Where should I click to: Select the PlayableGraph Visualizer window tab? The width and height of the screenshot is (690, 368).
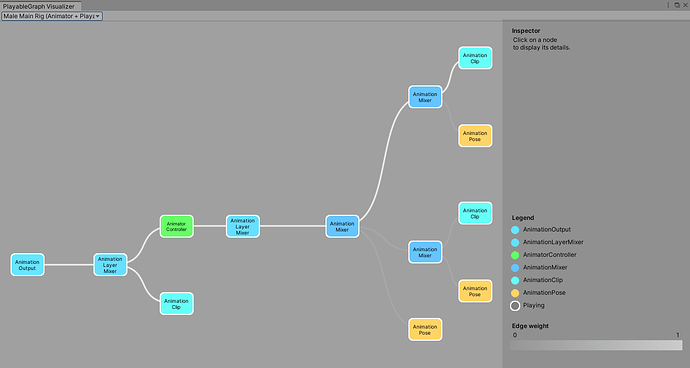[x=40, y=6]
